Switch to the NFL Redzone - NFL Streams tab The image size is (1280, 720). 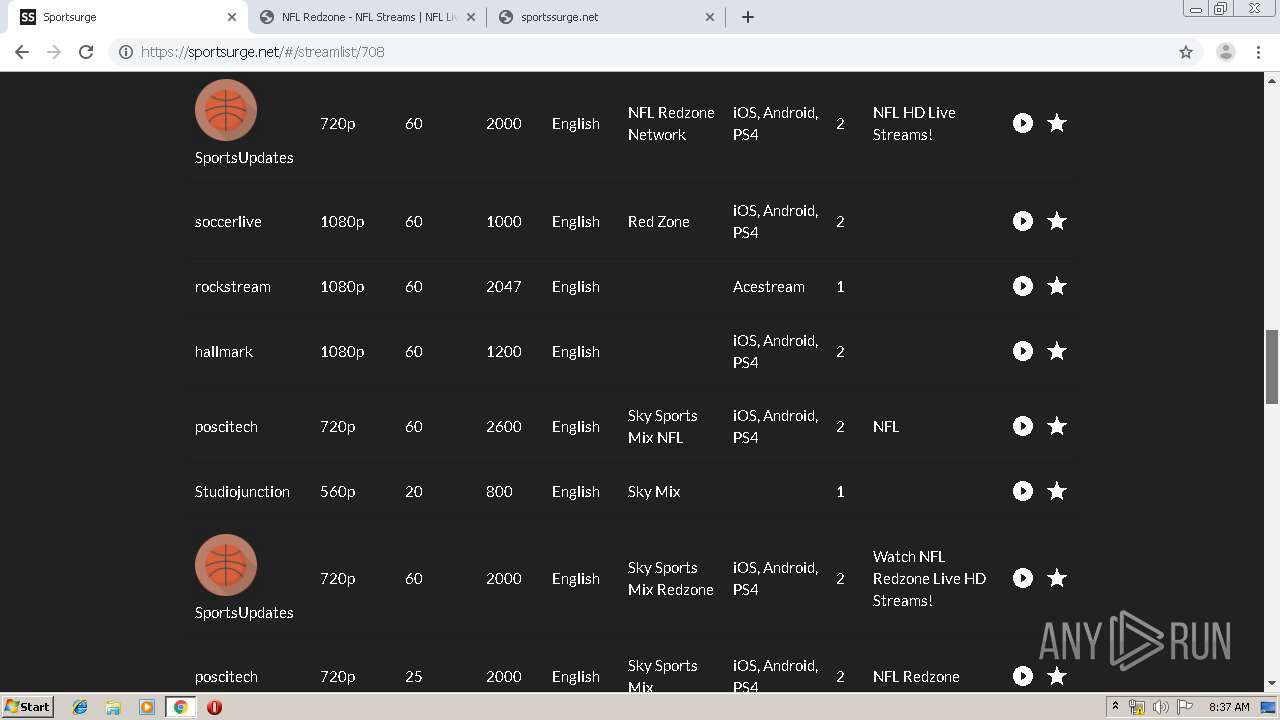click(x=369, y=17)
